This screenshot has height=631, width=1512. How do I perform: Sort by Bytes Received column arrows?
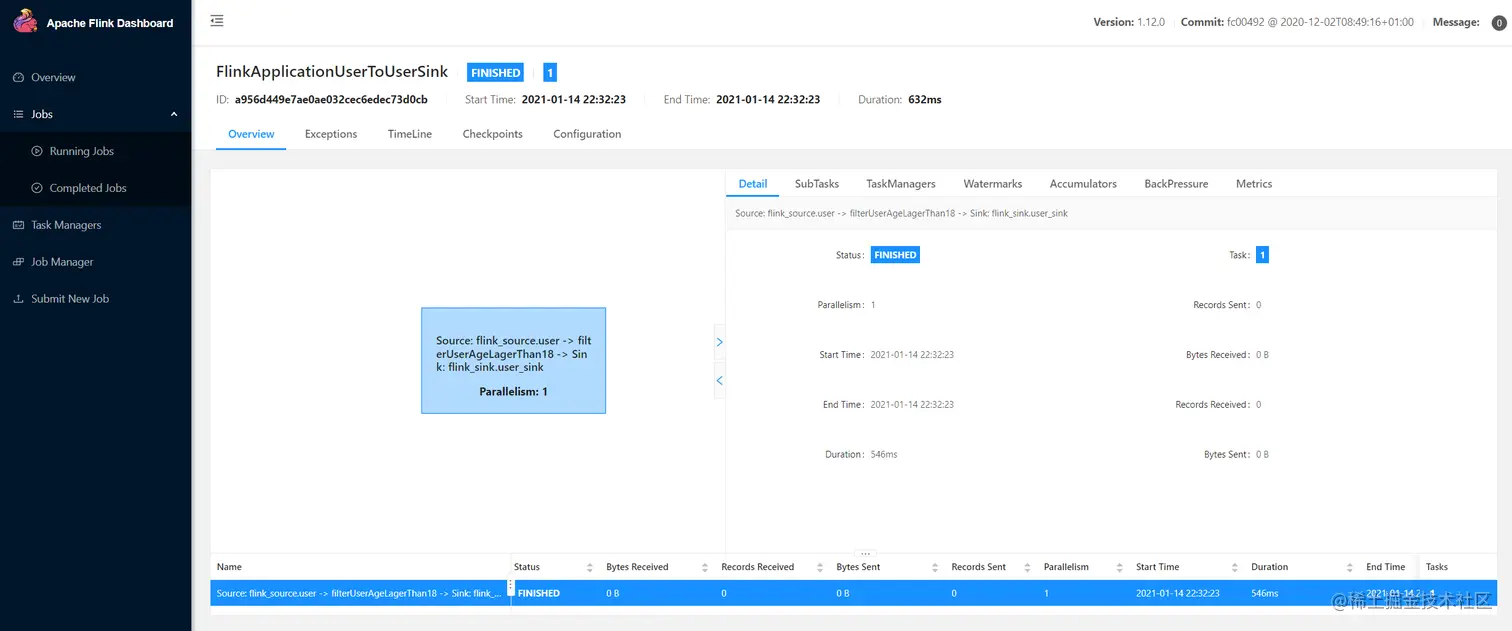[705, 568]
